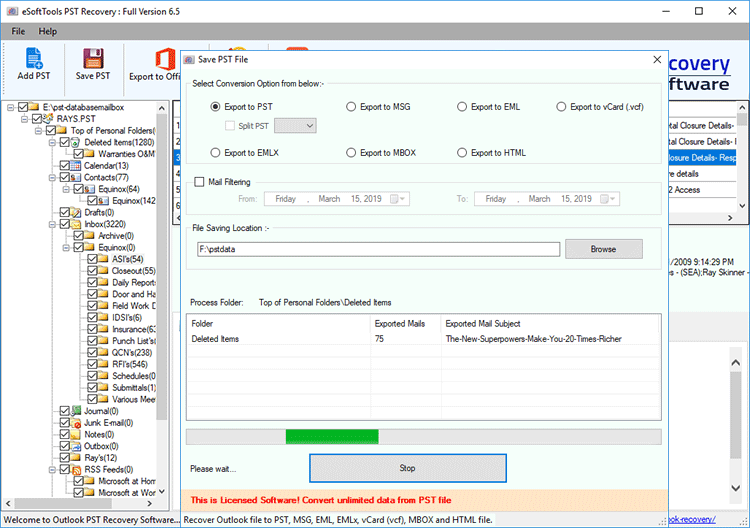The image size is (750, 528).
Task: Click the RAYS.PST file icon
Action: 48,118
